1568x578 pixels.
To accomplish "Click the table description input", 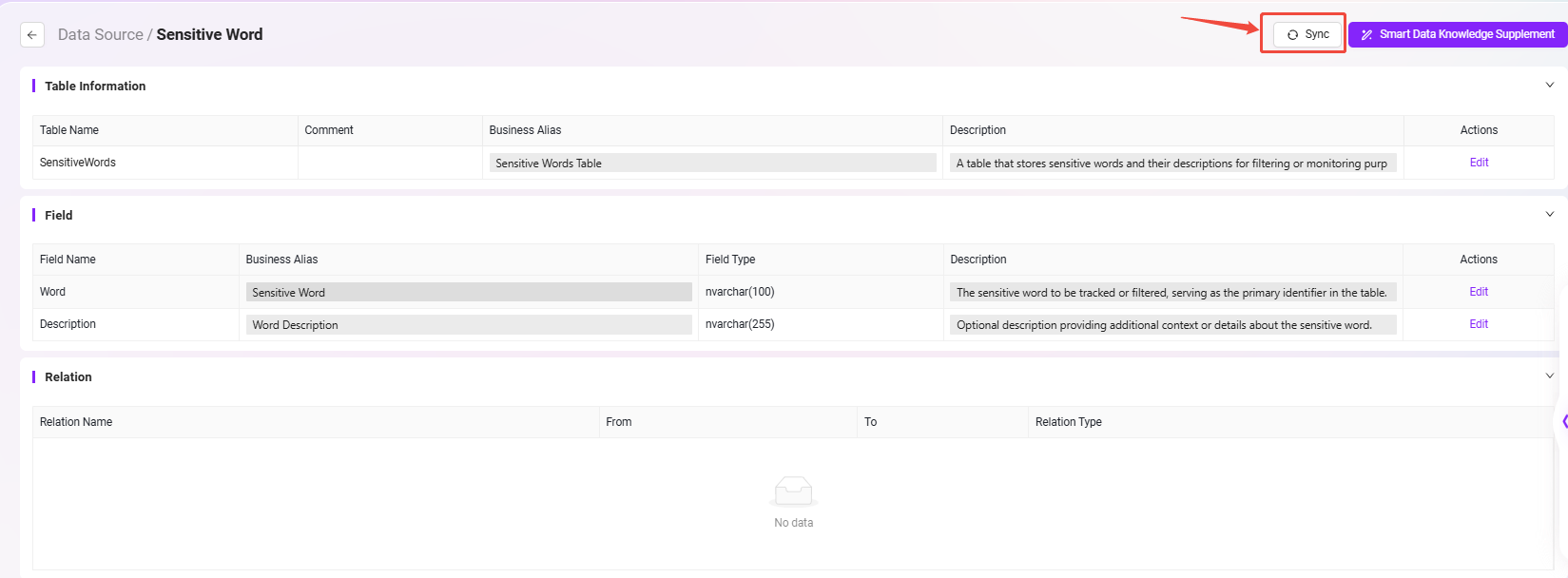I will point(1173,164).
